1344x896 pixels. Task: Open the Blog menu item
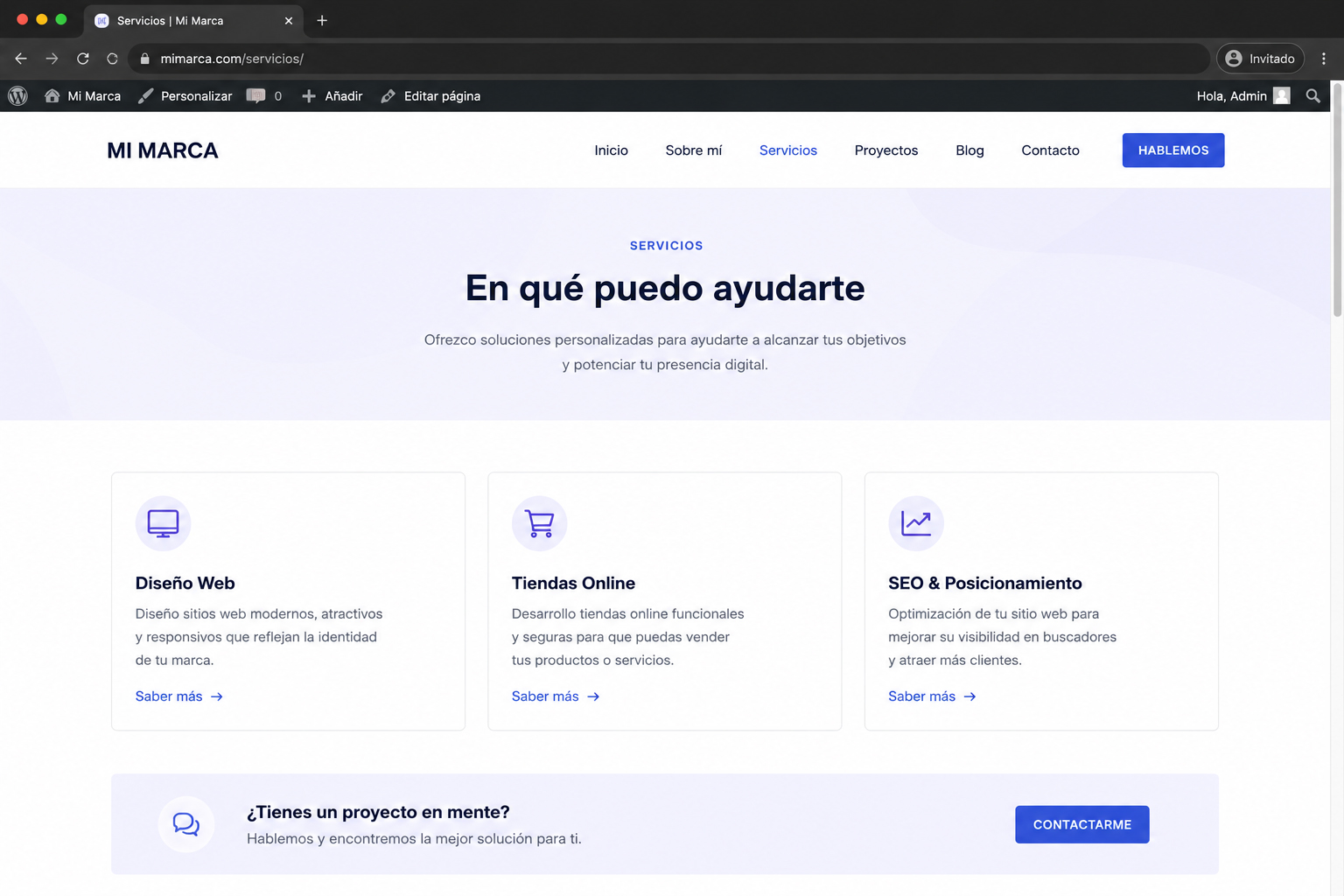pyautogui.click(x=969, y=150)
